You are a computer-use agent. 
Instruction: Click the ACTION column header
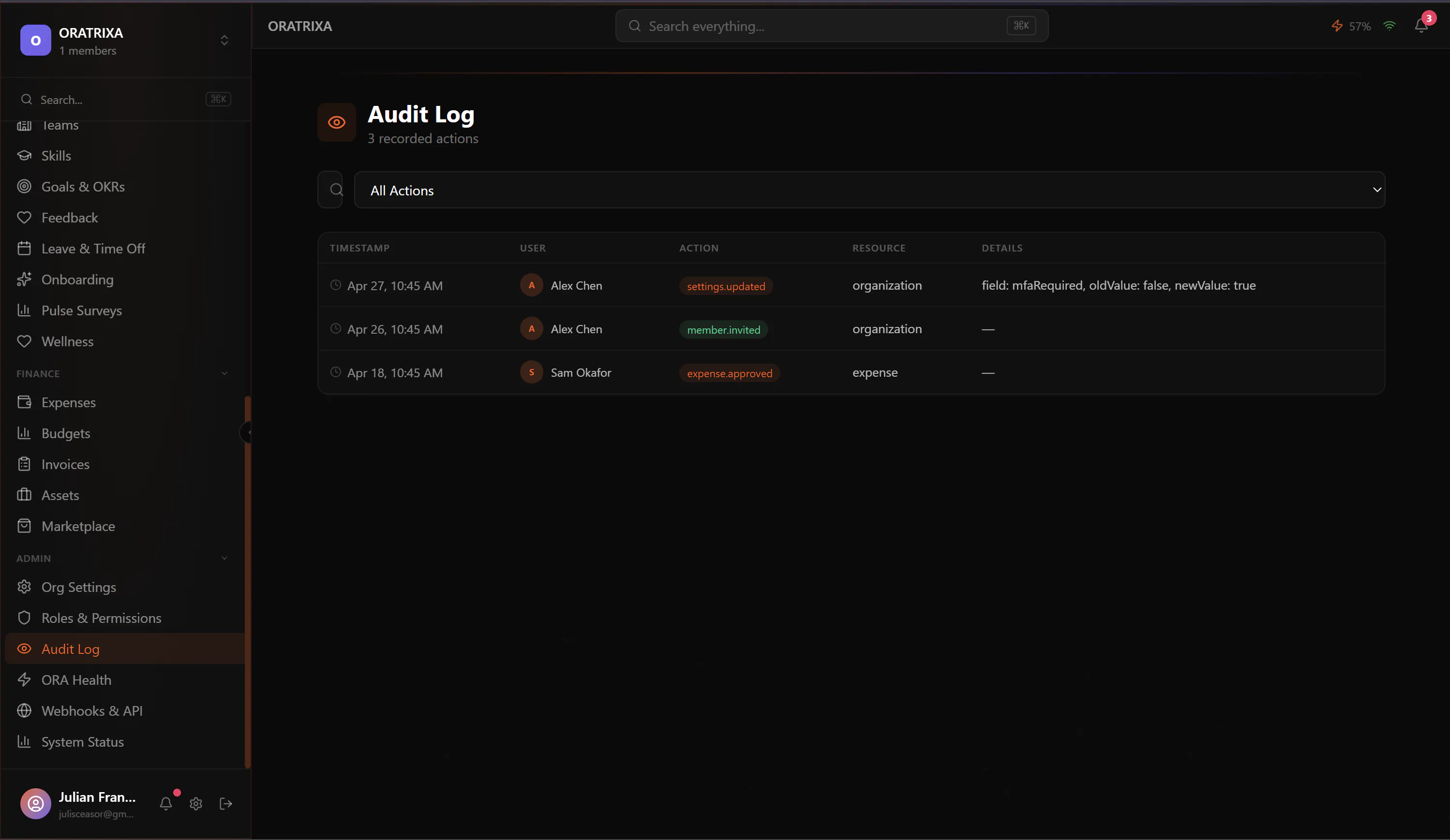699,249
